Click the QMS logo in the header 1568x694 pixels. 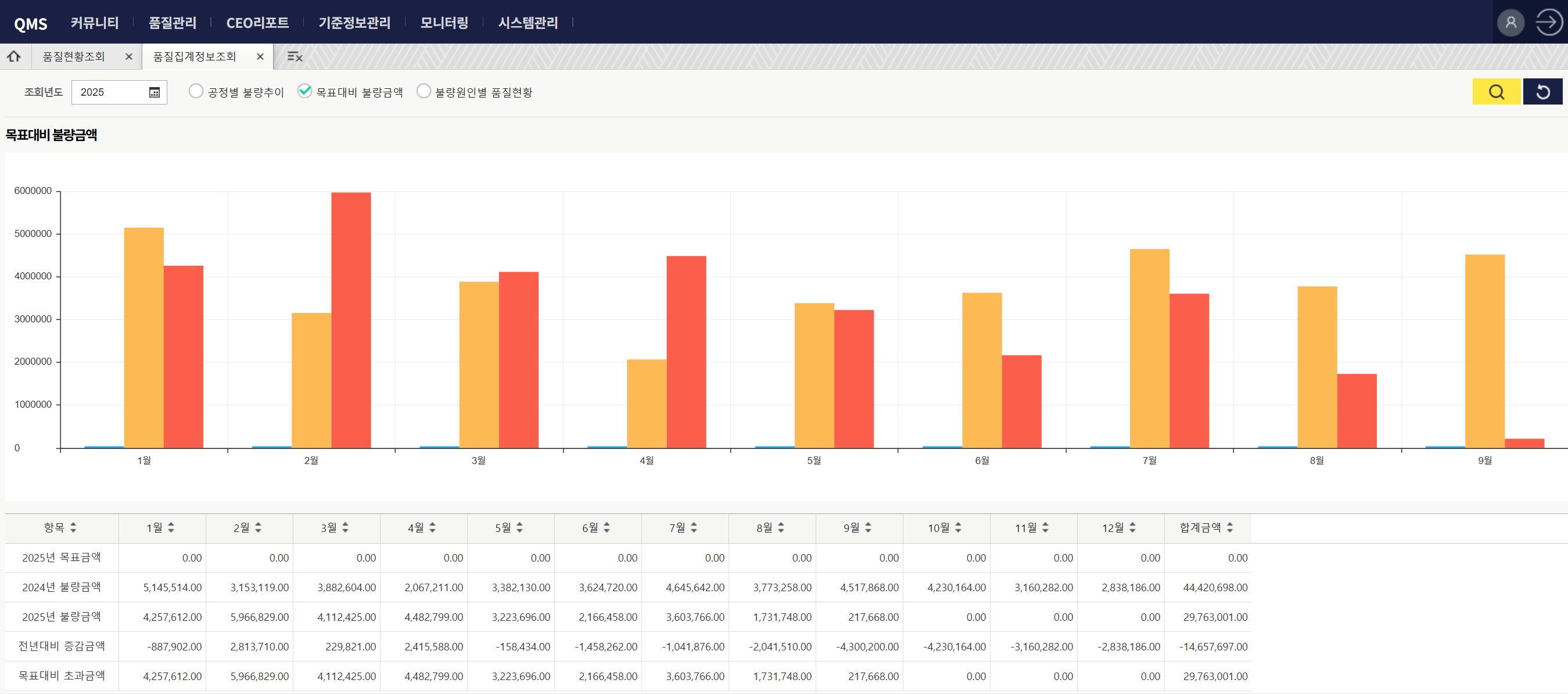coord(31,23)
